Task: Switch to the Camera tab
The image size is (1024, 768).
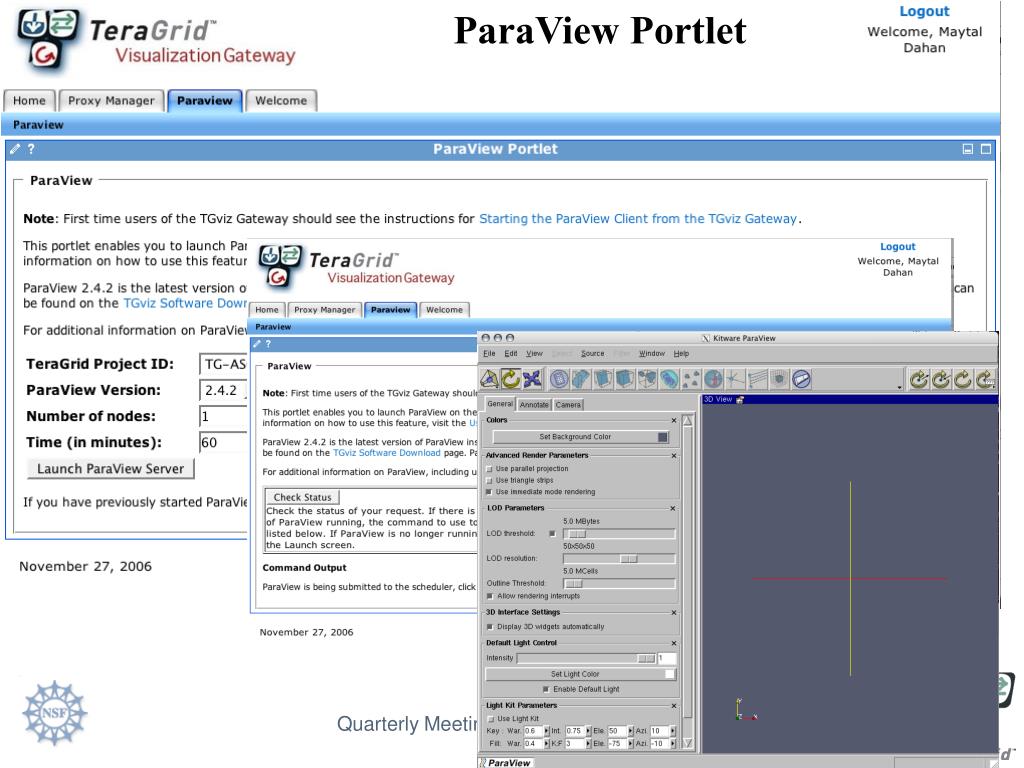Action: [x=568, y=405]
